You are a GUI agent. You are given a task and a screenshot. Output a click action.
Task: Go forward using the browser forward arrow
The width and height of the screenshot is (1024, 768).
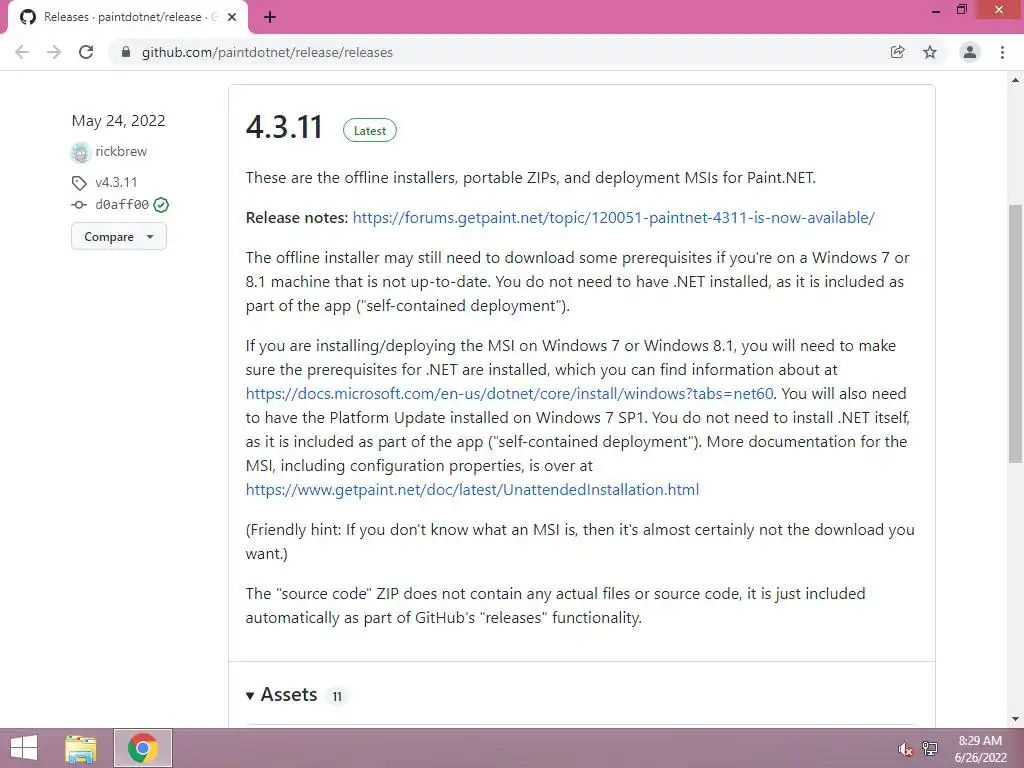click(x=54, y=52)
